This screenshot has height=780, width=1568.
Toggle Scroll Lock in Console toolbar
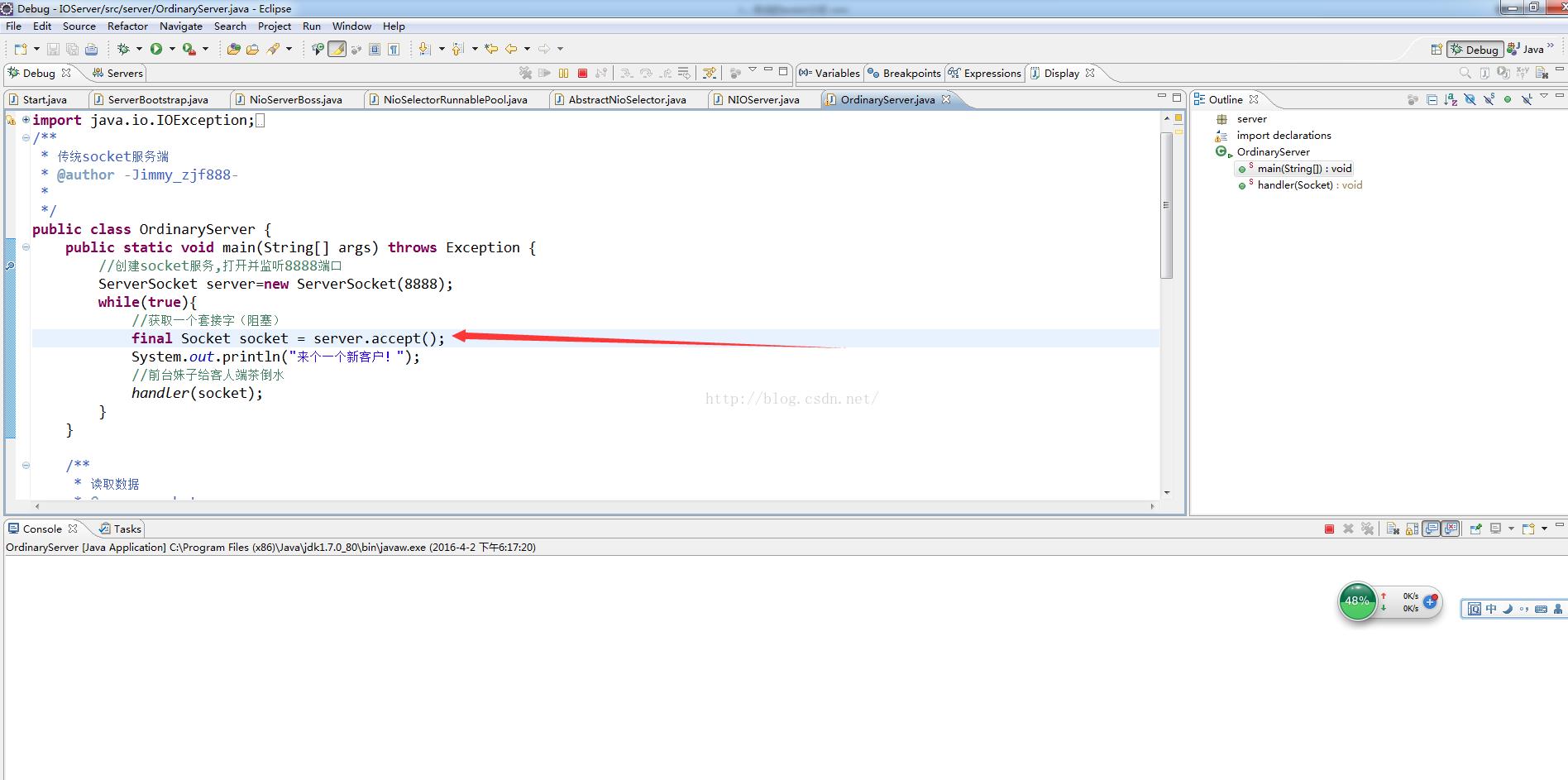(x=1412, y=529)
